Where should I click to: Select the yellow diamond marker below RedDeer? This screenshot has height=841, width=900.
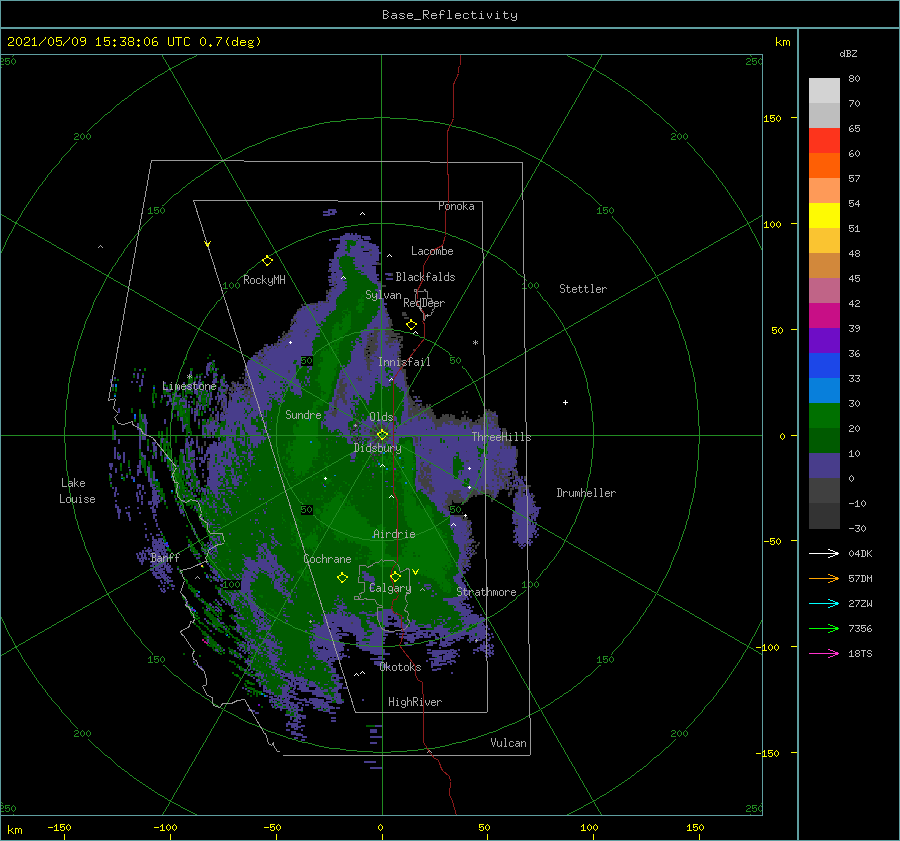coord(411,325)
